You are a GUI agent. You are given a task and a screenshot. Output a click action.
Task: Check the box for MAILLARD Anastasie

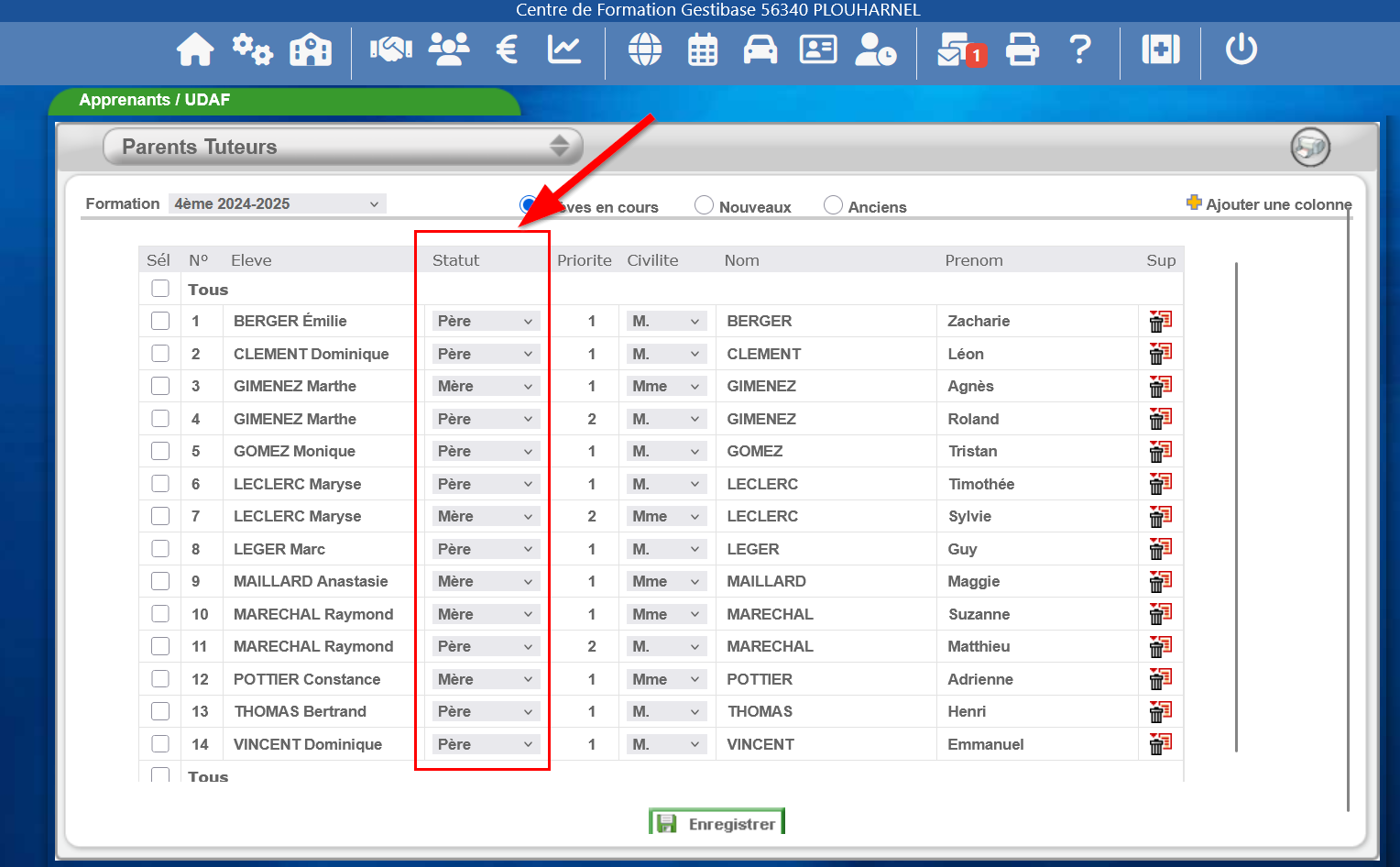160,581
